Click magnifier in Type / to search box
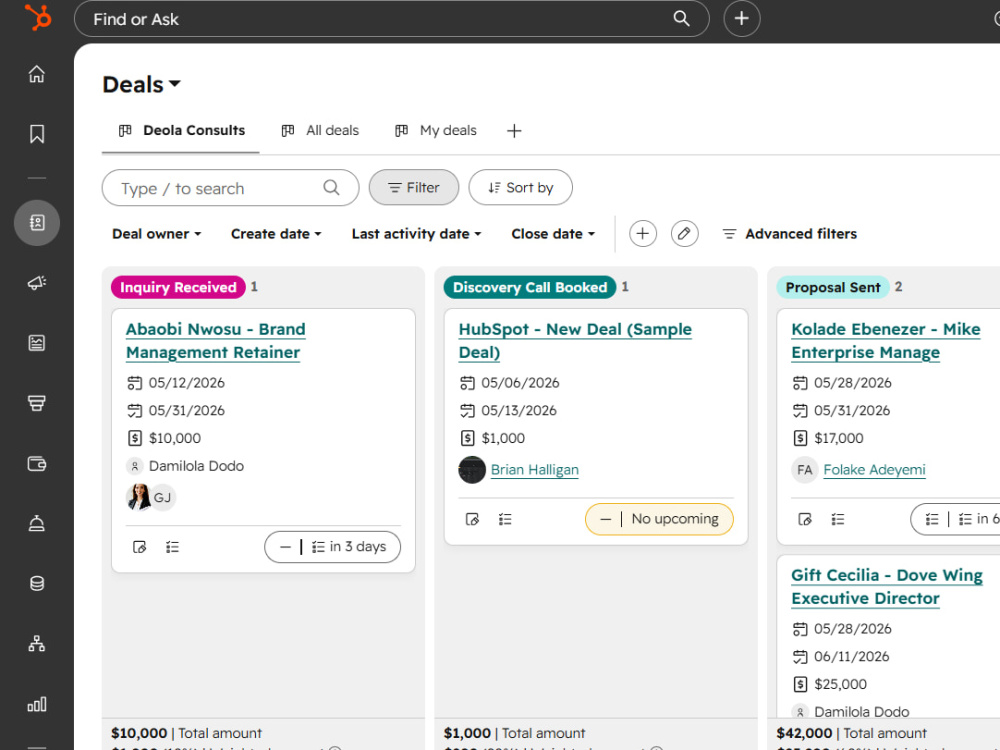 331,188
